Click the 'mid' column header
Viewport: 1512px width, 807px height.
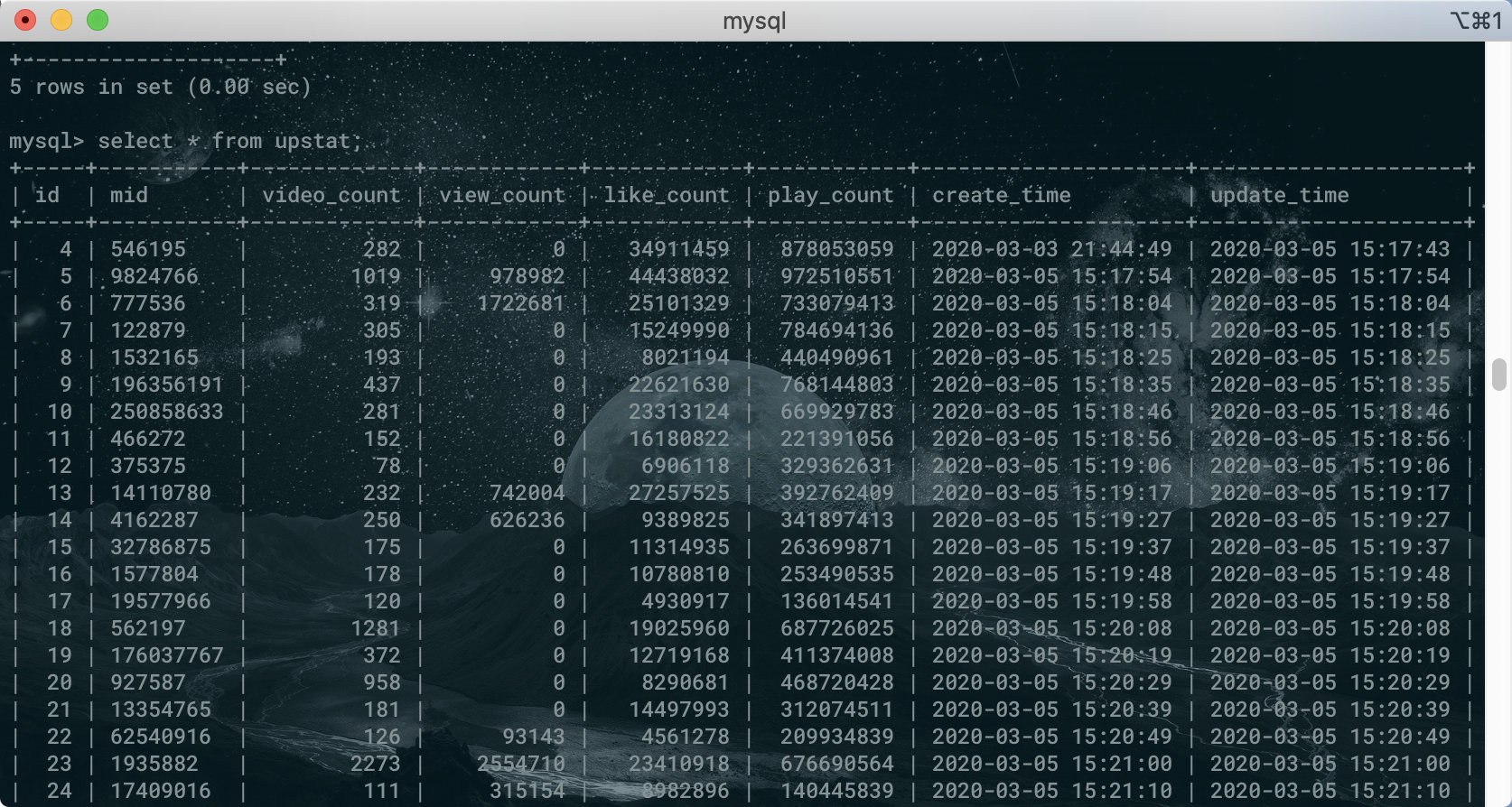(x=129, y=196)
